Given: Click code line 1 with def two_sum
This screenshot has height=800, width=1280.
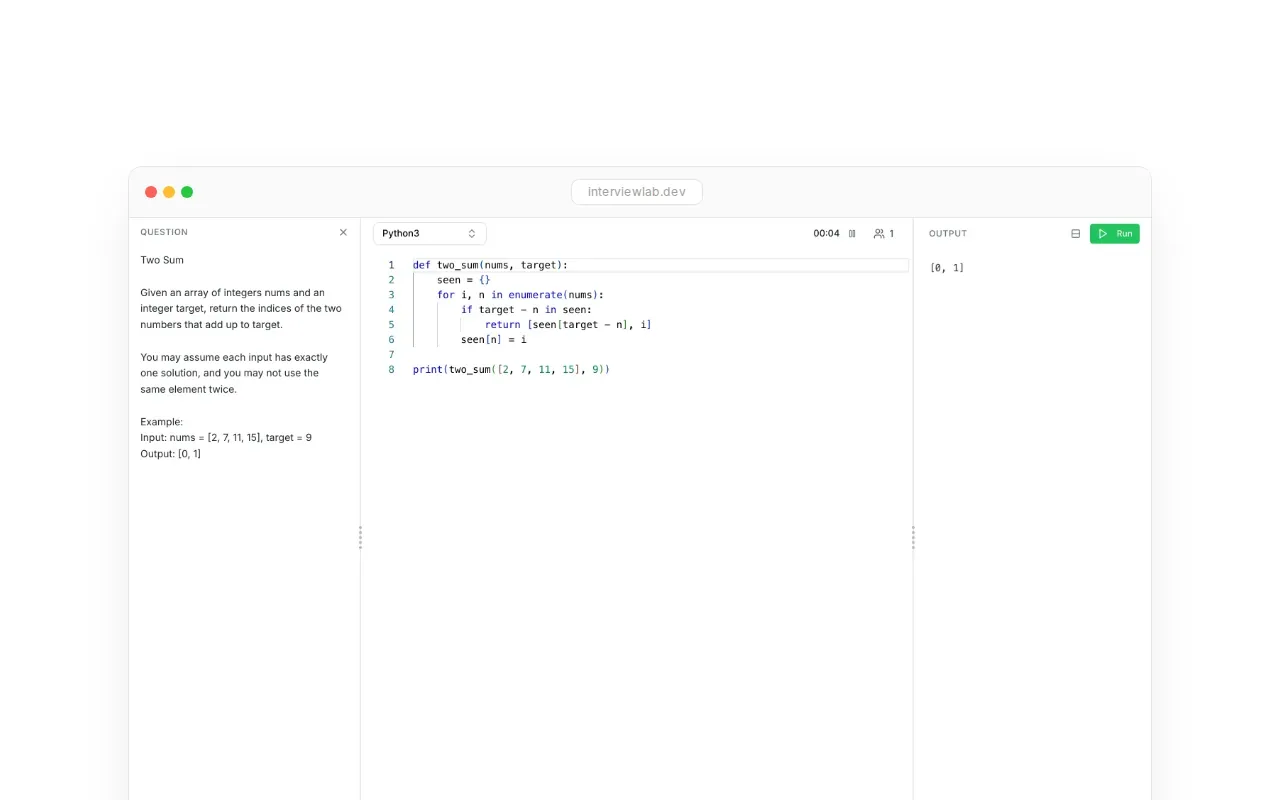Looking at the screenshot, I should pos(490,265).
